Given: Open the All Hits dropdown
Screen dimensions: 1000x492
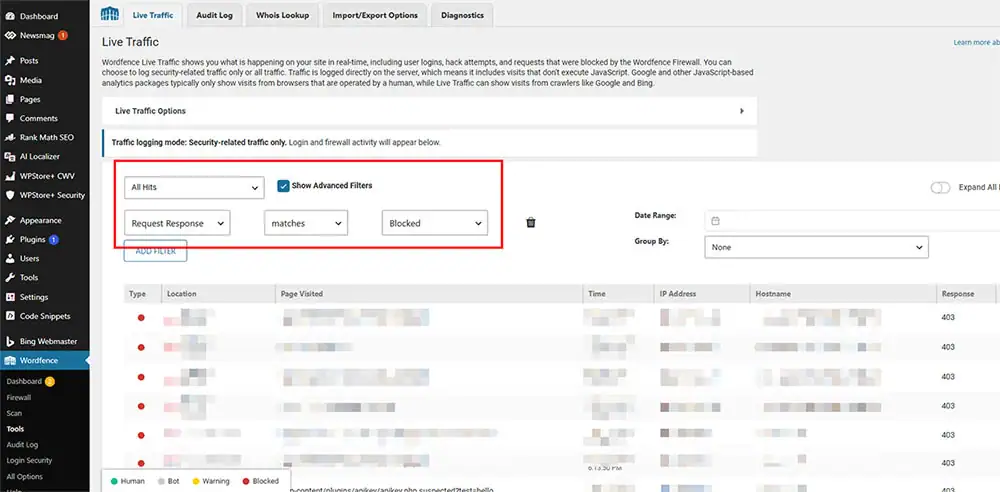Looking at the screenshot, I should pos(194,188).
